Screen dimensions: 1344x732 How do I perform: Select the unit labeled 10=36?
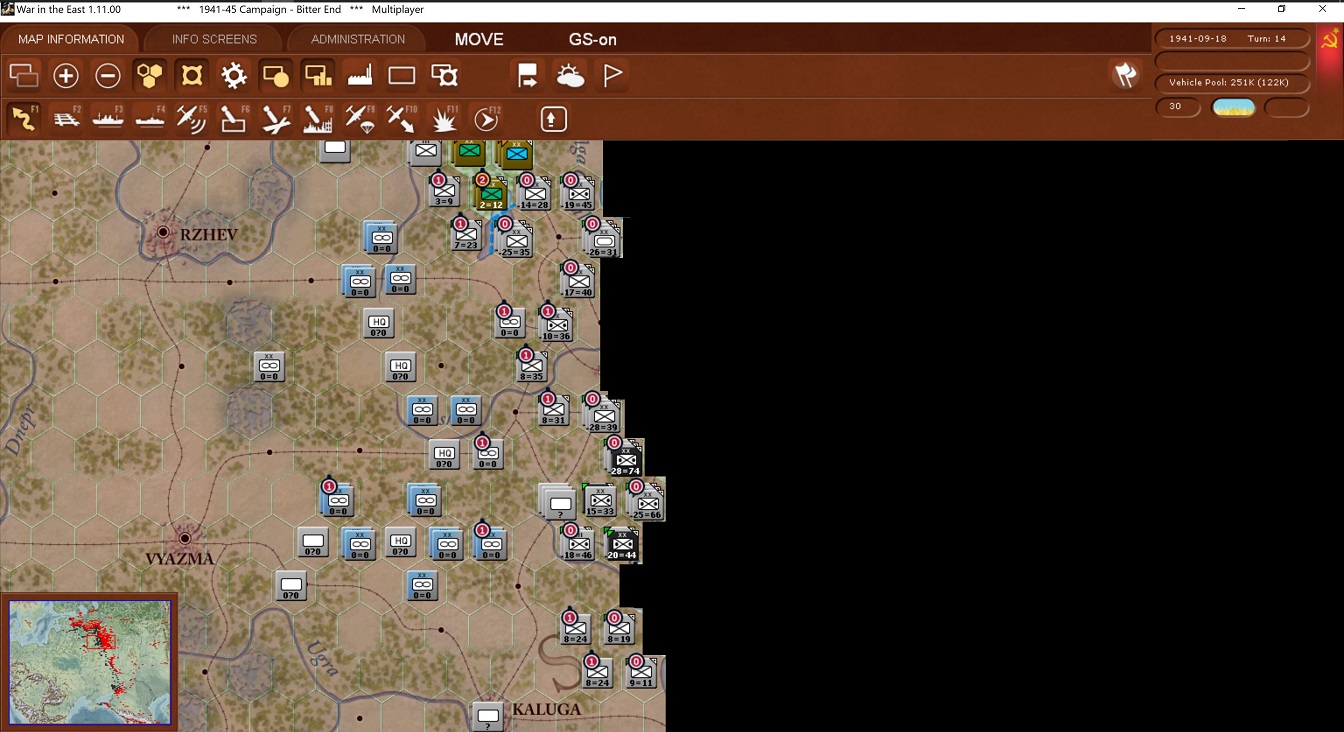(556, 325)
